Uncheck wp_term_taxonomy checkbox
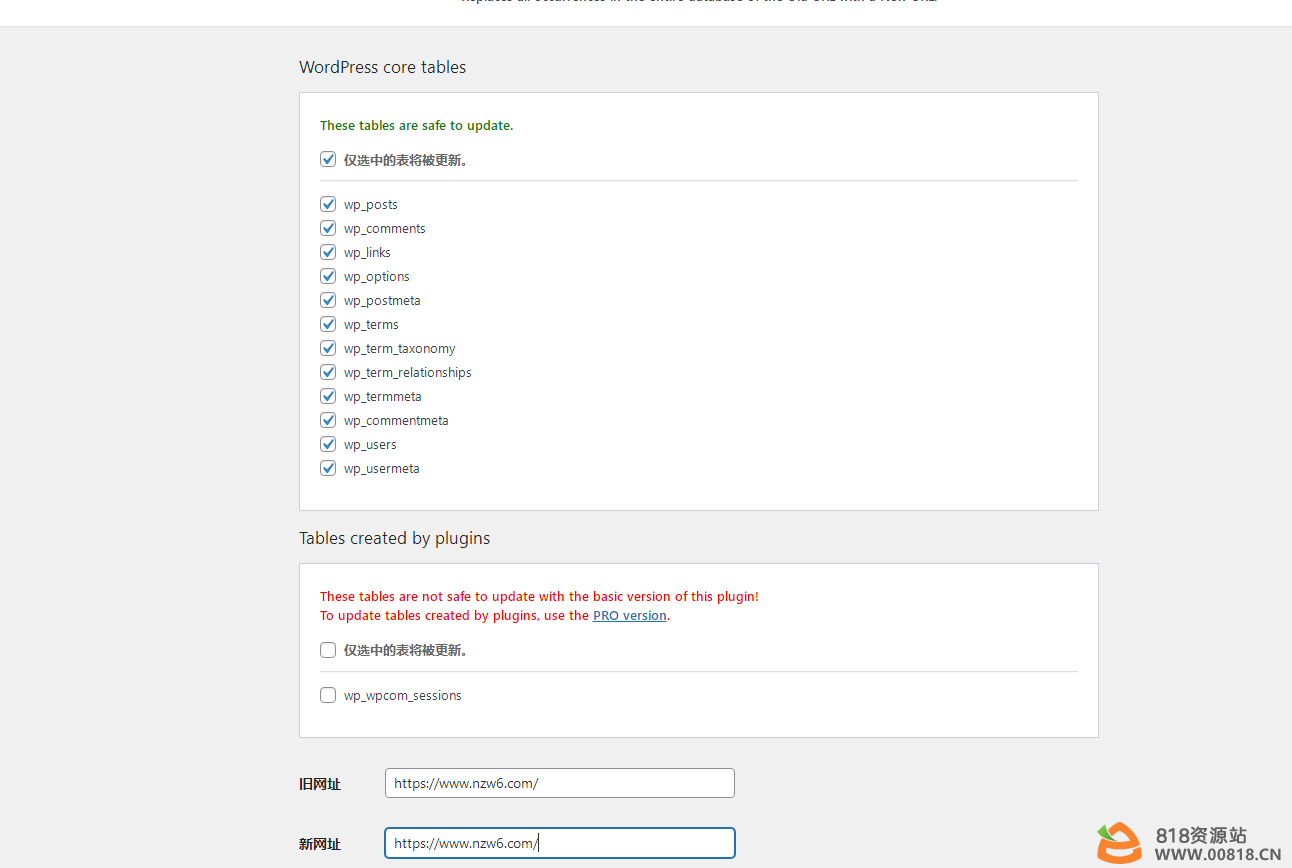 tap(328, 348)
